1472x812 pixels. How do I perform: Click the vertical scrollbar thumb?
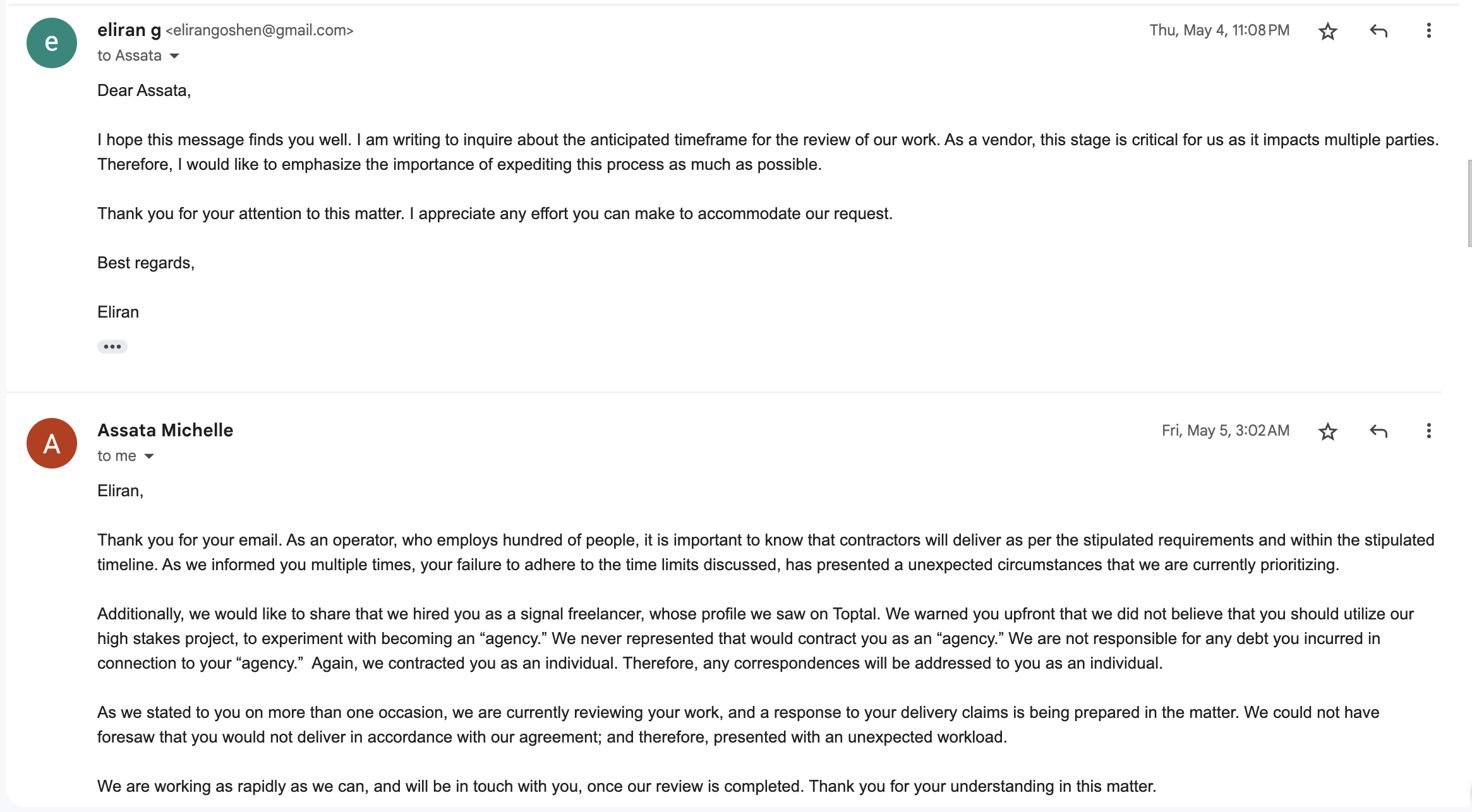[1469, 203]
